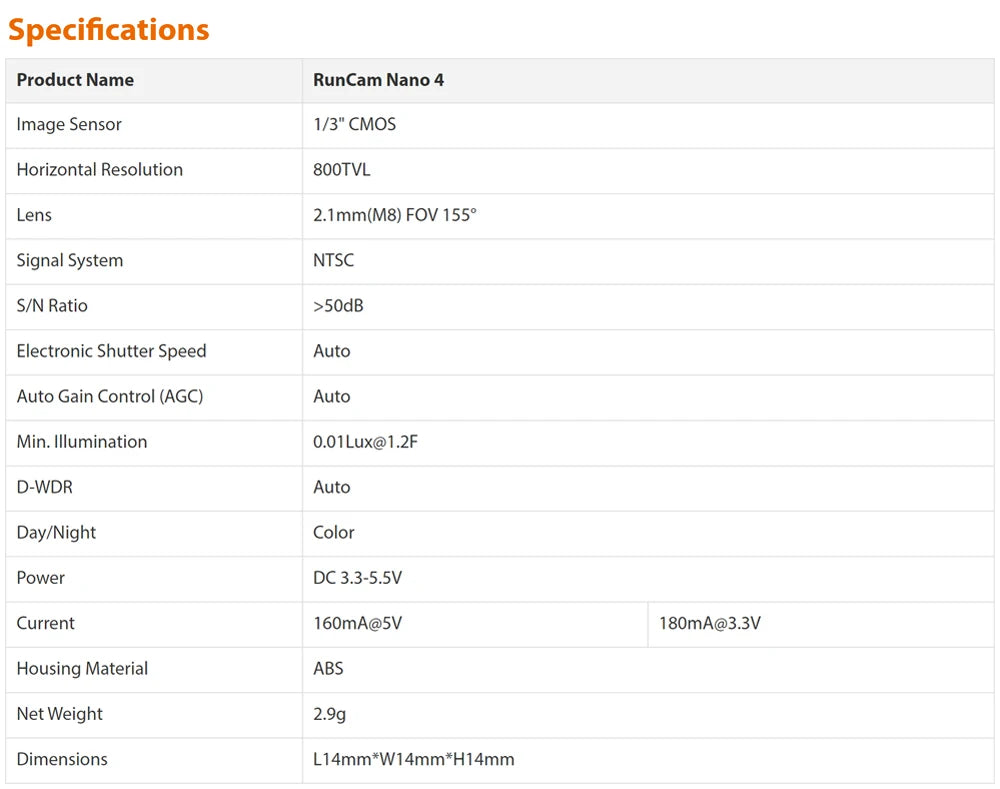Select the D-WDR row label

(44, 487)
